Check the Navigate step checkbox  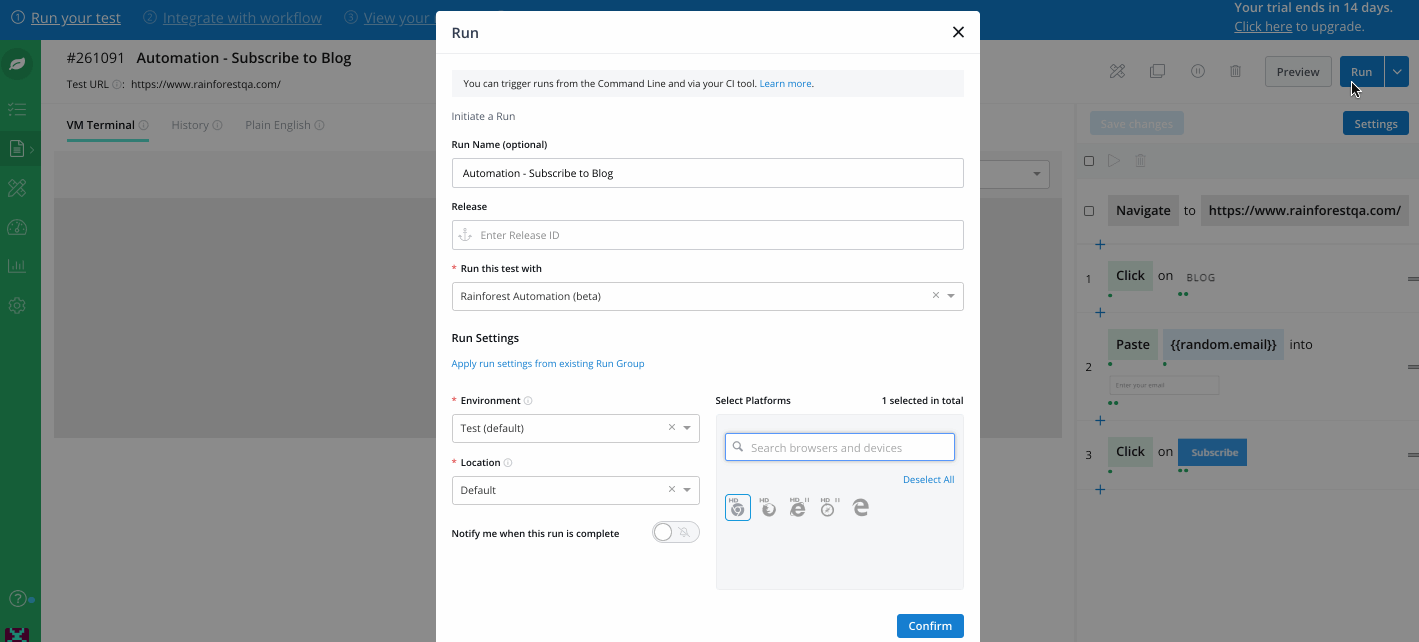click(1089, 211)
